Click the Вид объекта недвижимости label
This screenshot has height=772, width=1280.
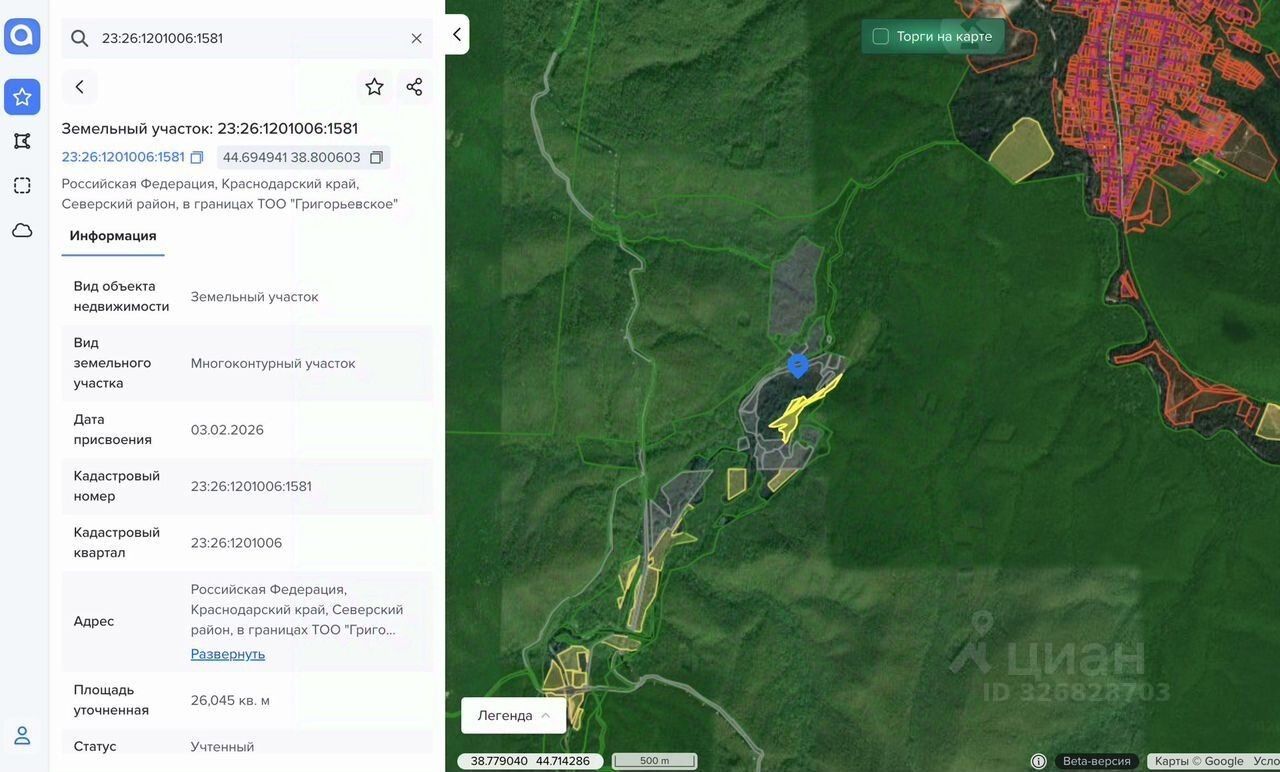point(121,296)
